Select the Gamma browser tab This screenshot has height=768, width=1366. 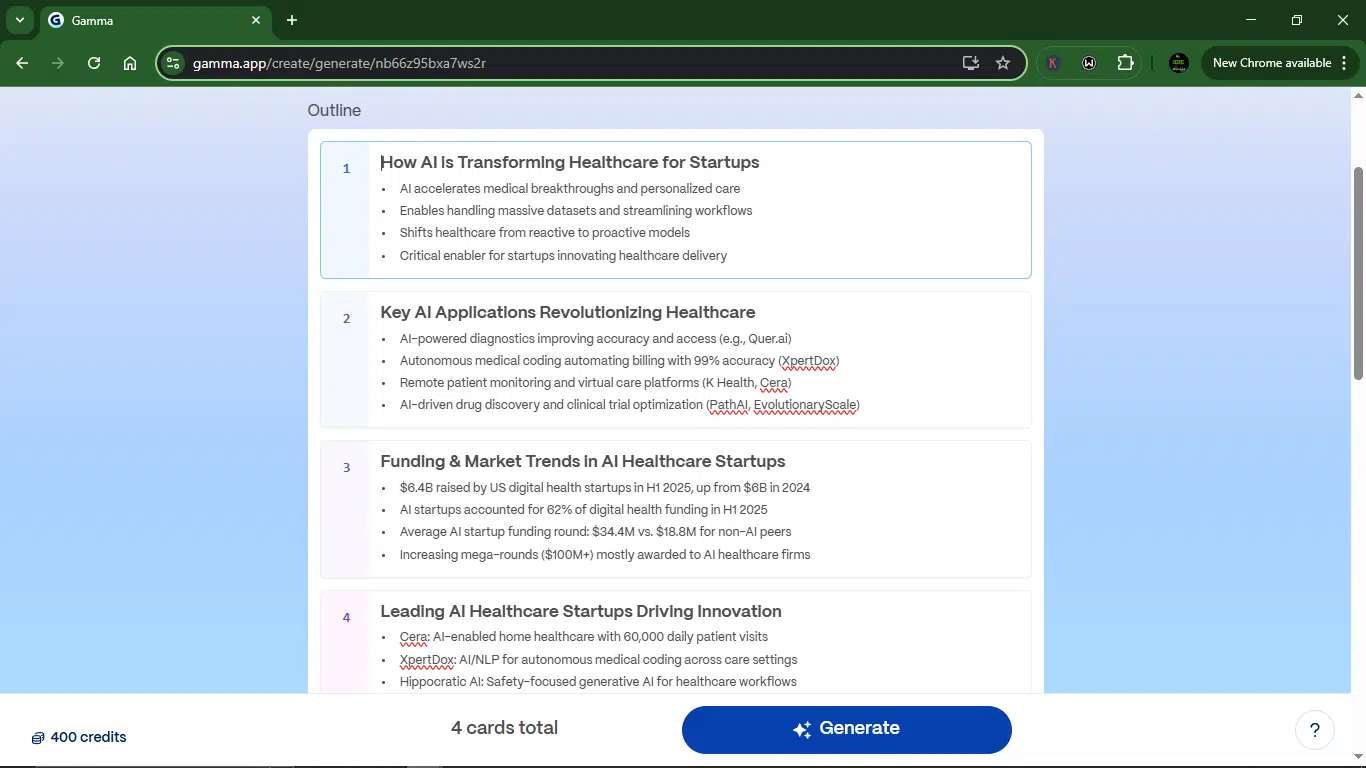[x=155, y=20]
